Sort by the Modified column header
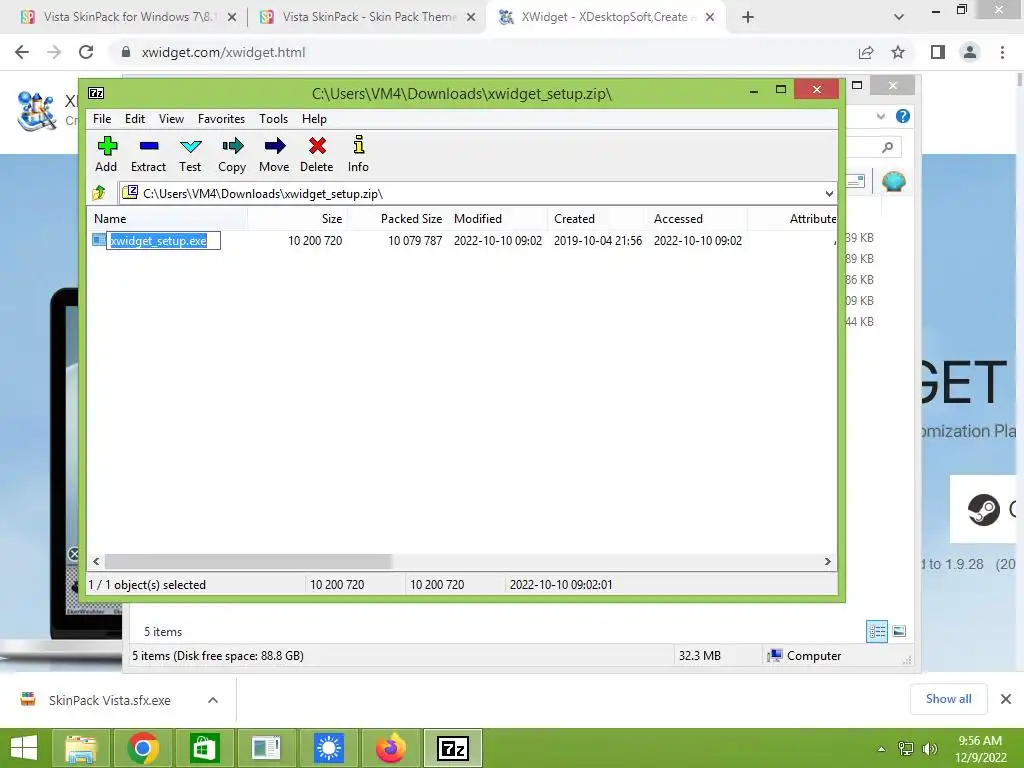The height and width of the screenshot is (768, 1024). click(x=498, y=219)
